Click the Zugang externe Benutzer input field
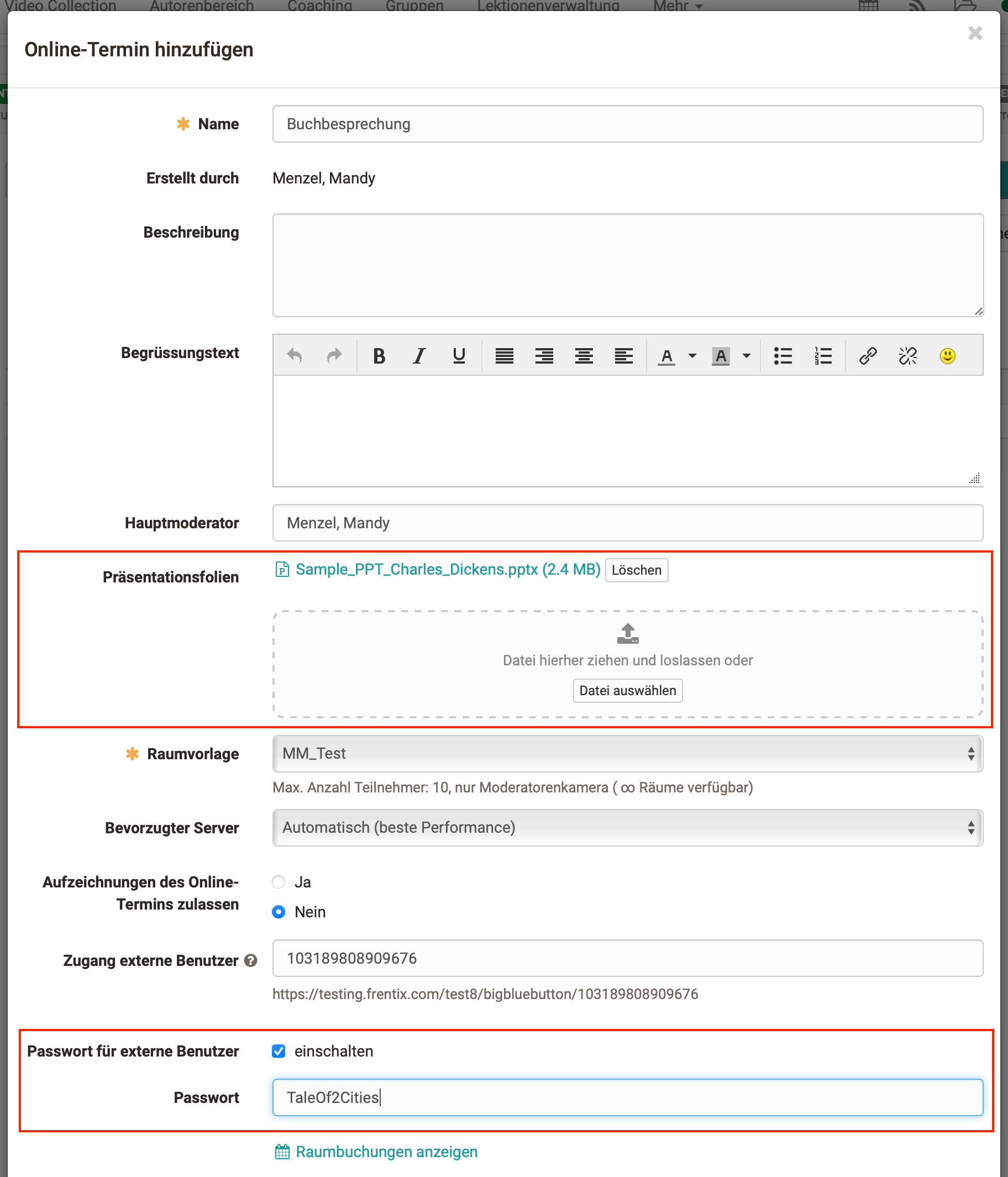The height and width of the screenshot is (1177, 1008). [627, 958]
